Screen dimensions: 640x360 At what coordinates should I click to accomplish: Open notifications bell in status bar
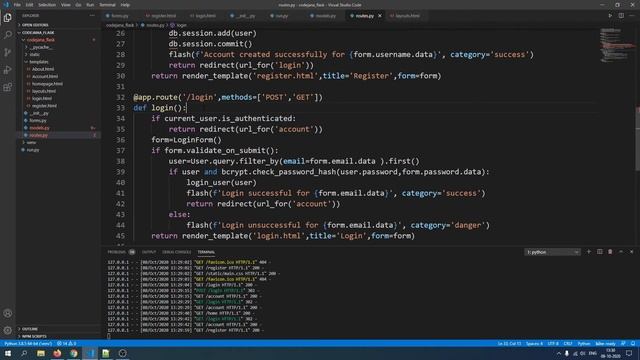(633, 344)
